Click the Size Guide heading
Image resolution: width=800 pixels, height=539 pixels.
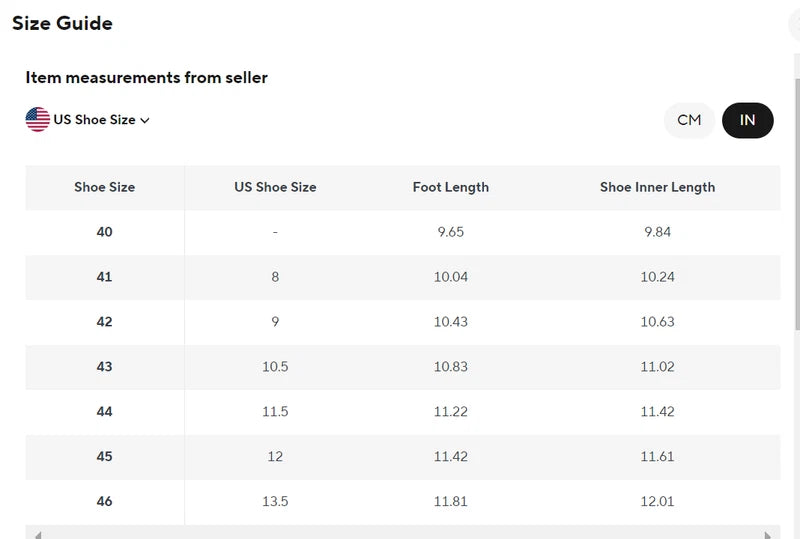[62, 23]
